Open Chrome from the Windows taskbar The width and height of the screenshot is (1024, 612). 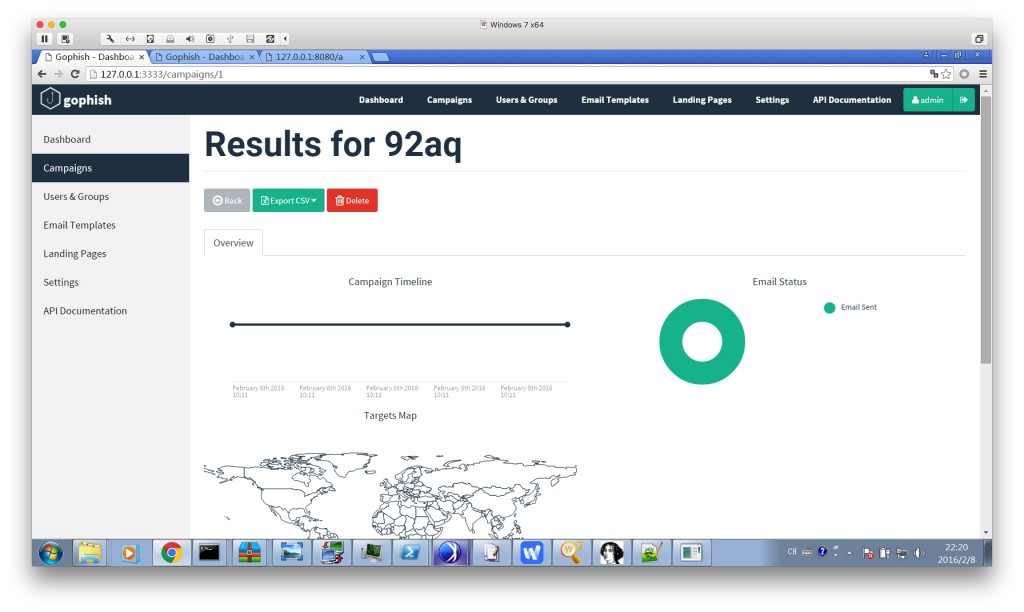(x=171, y=552)
